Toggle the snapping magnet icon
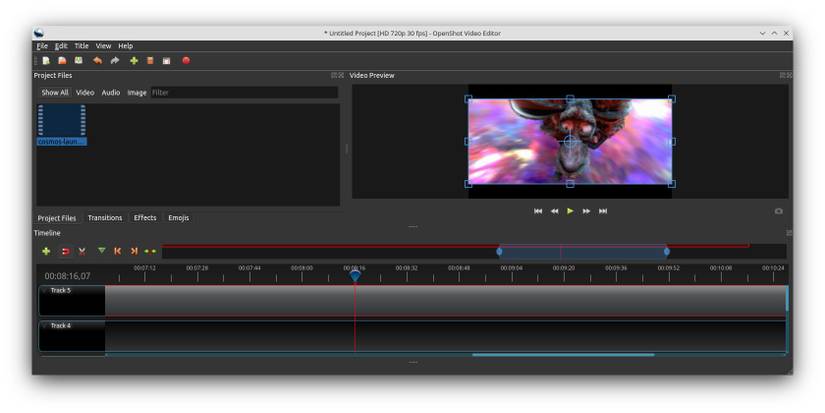Viewport: 825px width, 413px height. (65, 251)
